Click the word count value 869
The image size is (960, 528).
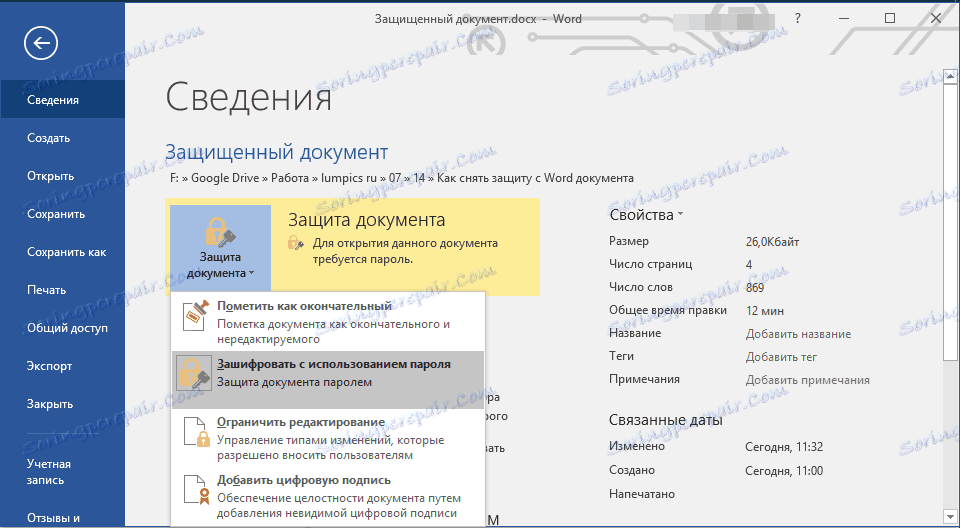click(755, 287)
